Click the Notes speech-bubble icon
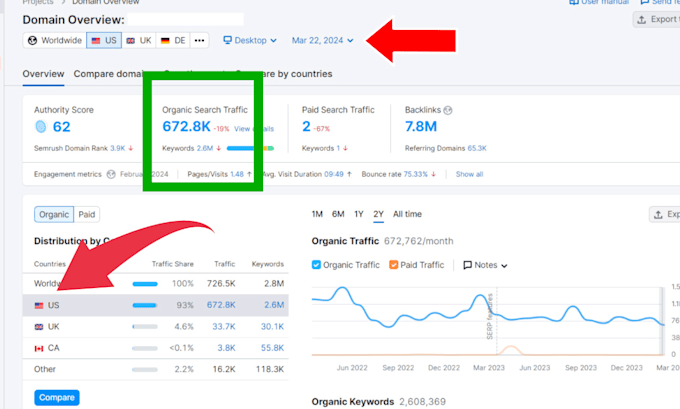This screenshot has width=680, height=409. (x=468, y=265)
